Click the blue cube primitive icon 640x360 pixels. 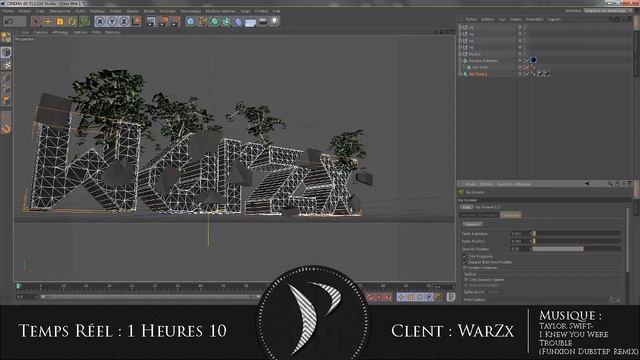190,21
